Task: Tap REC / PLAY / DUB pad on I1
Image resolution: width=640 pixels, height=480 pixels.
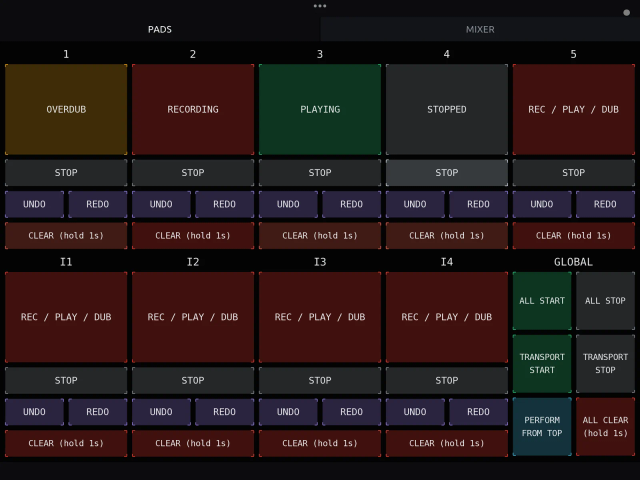Action: pyautogui.click(x=66, y=317)
